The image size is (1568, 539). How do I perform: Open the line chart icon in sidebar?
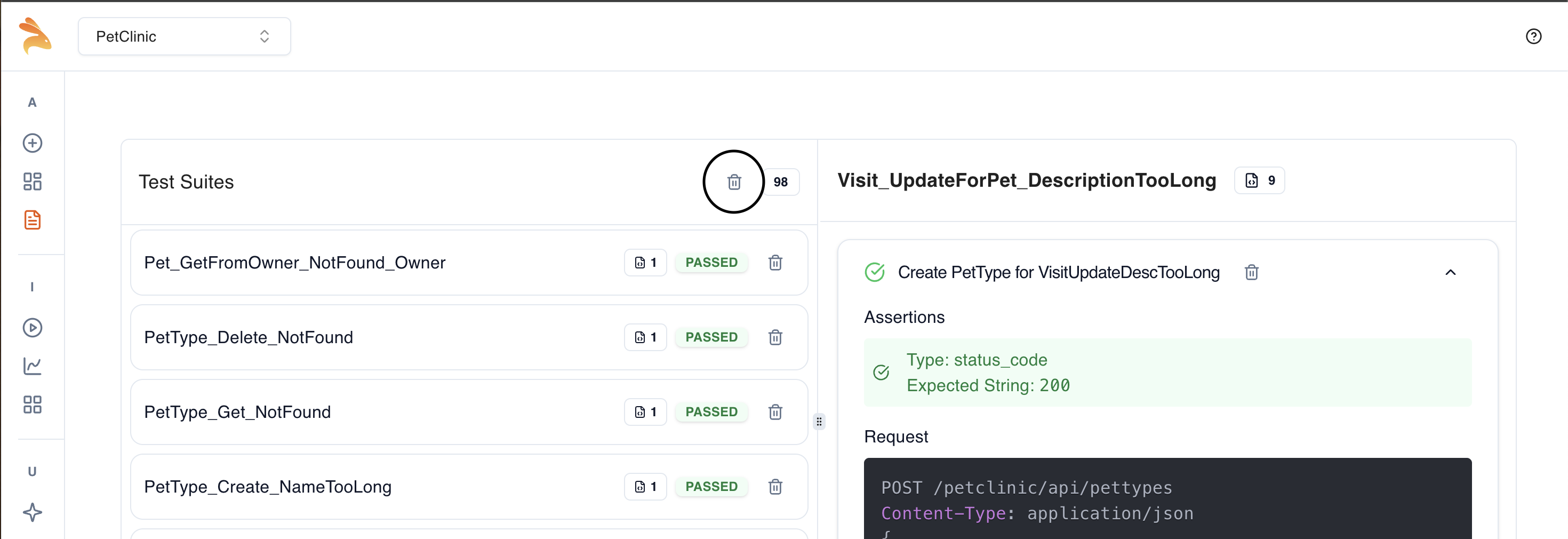pos(32,366)
